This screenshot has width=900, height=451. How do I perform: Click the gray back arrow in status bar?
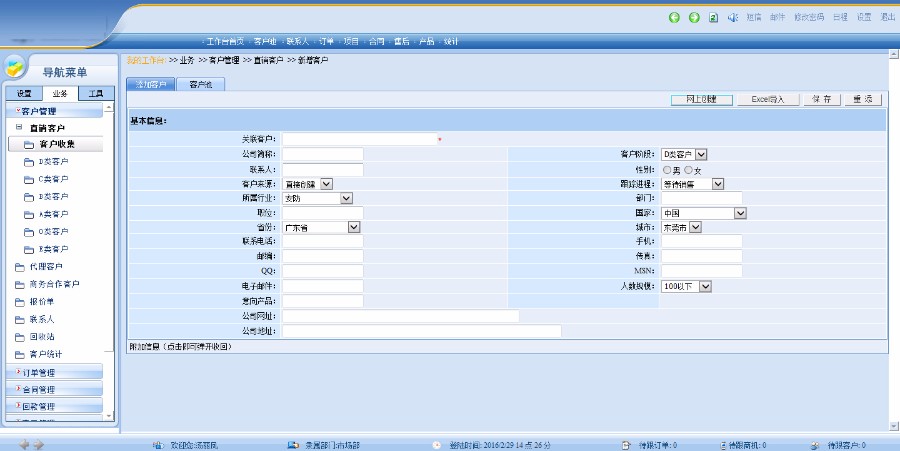(24, 444)
